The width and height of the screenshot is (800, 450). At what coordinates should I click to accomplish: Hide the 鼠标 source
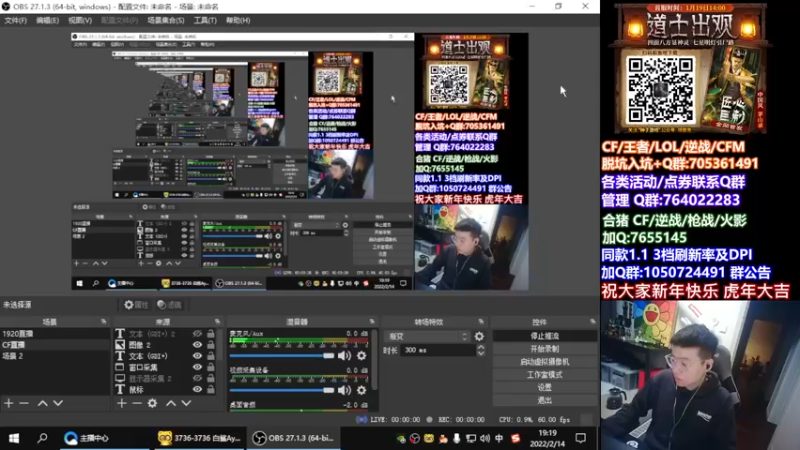click(197, 390)
